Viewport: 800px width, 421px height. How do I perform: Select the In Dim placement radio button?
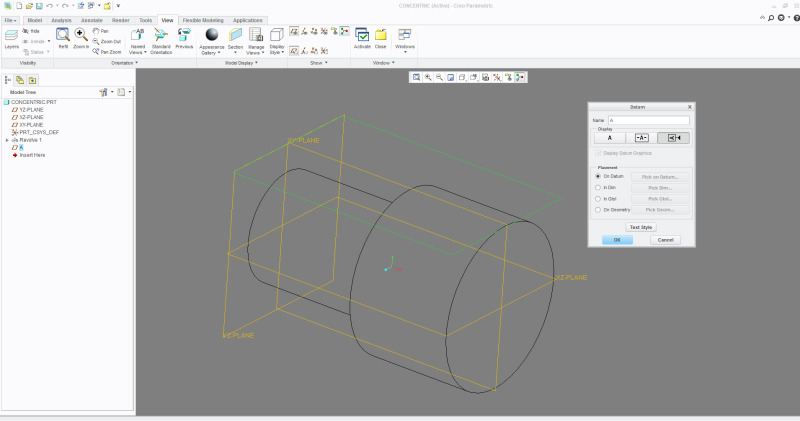click(598, 187)
